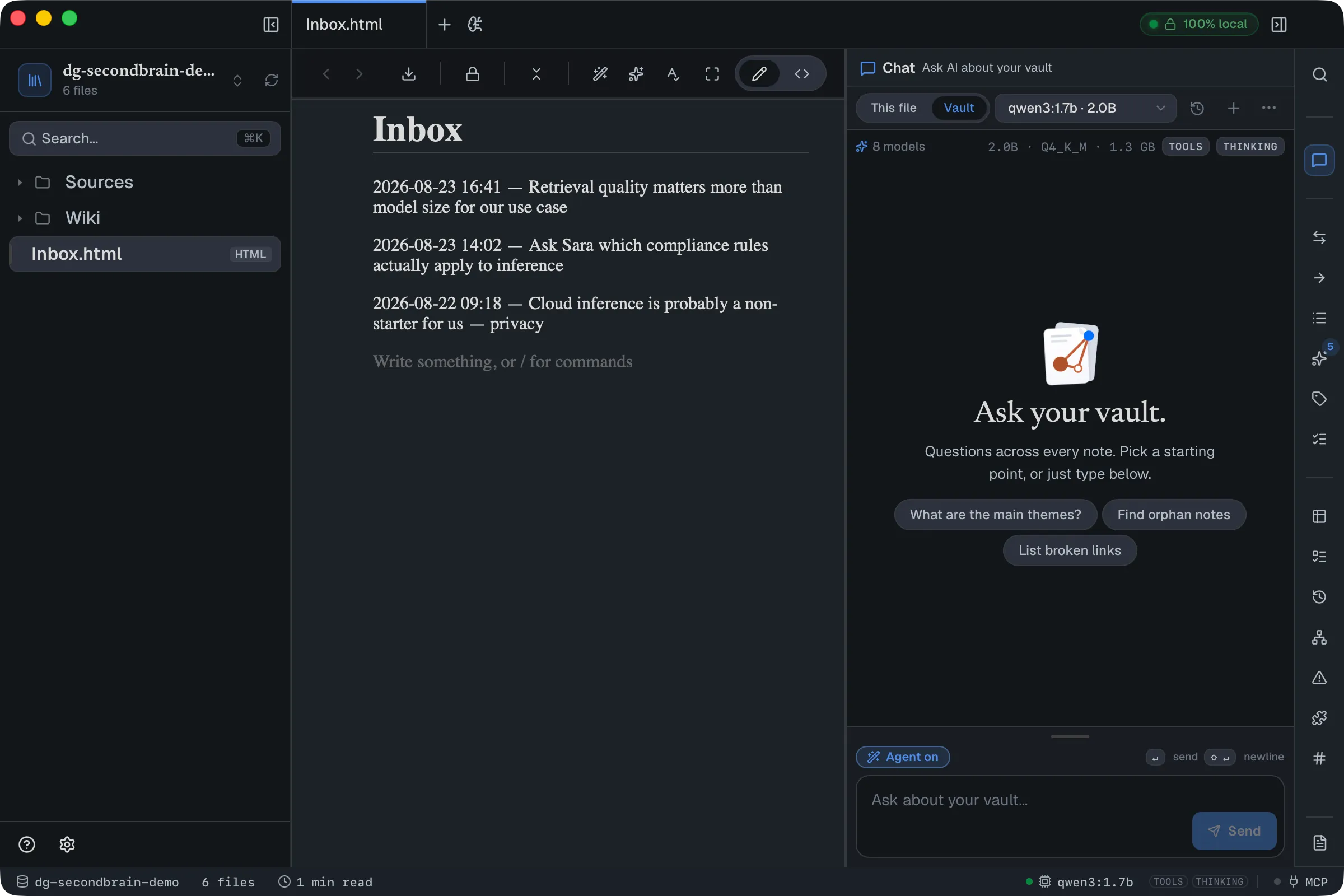Toggle 100% local privacy badge
The width and height of the screenshot is (1344, 896).
[x=1198, y=24]
